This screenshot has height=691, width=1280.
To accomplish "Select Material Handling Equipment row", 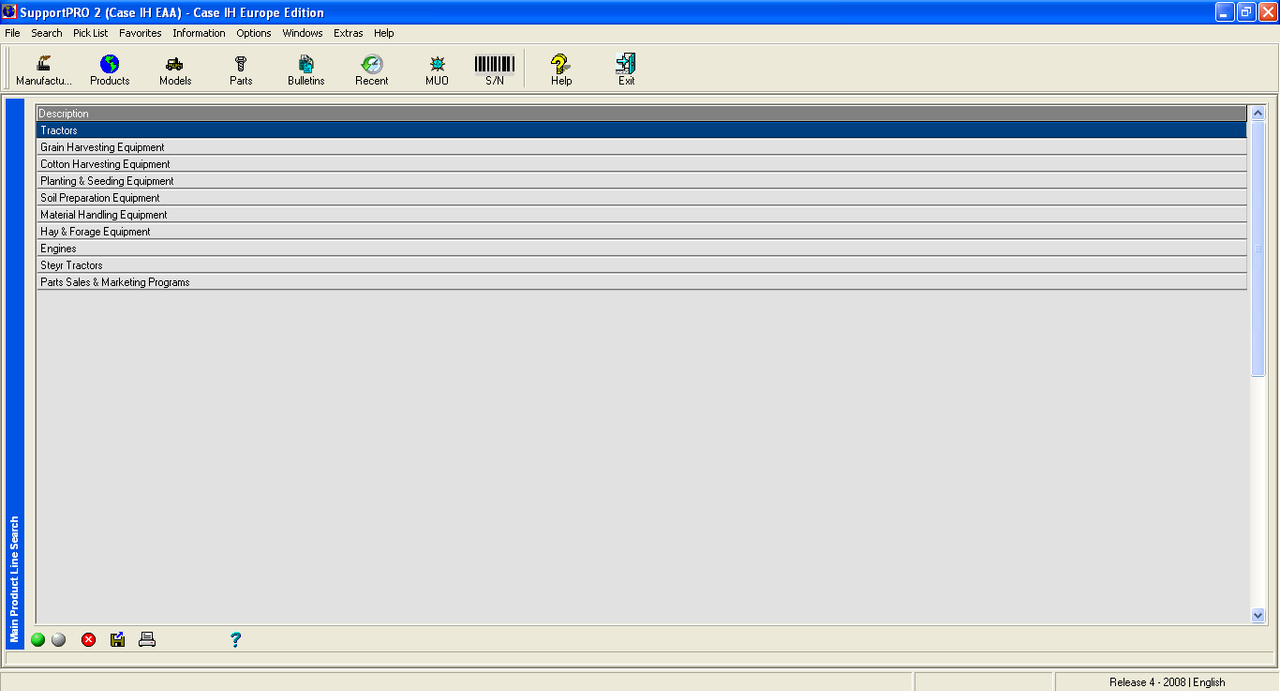I will pyautogui.click(x=641, y=215).
